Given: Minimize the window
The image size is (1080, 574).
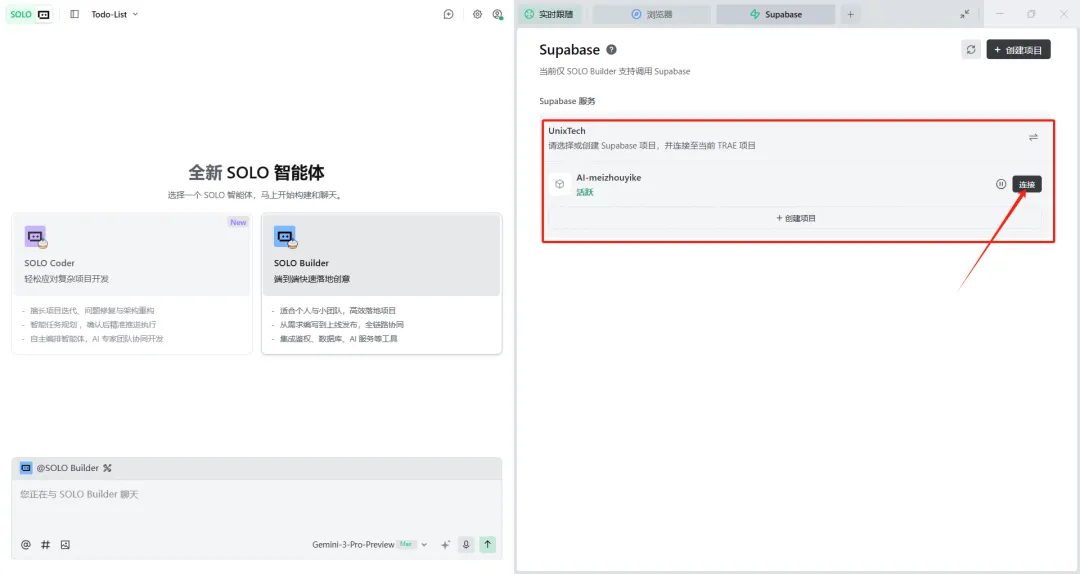Looking at the screenshot, I should click(x=999, y=14).
